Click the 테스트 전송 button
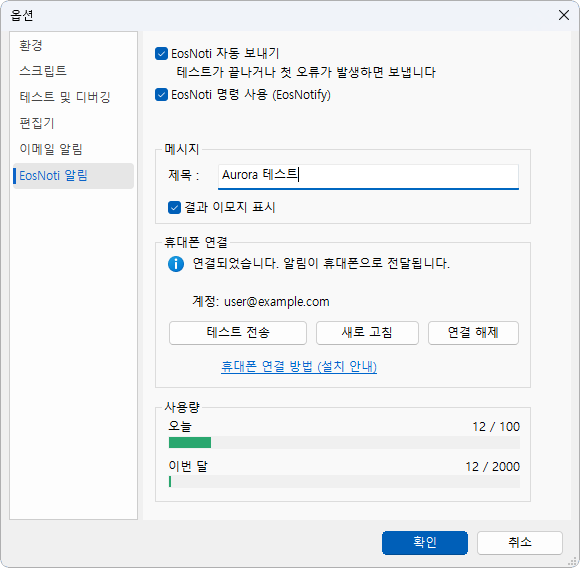 [238, 333]
